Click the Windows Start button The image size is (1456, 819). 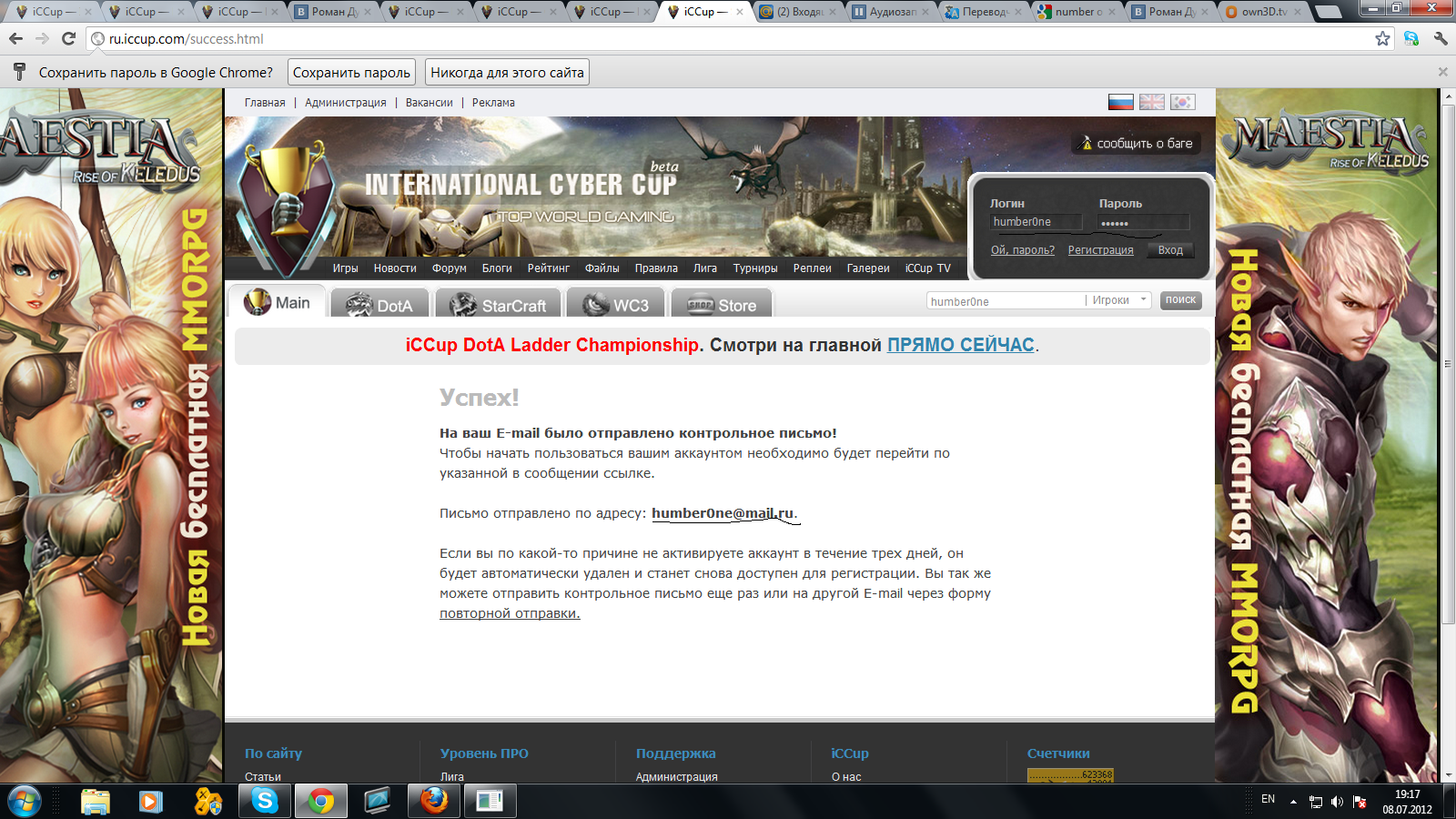click(x=25, y=801)
